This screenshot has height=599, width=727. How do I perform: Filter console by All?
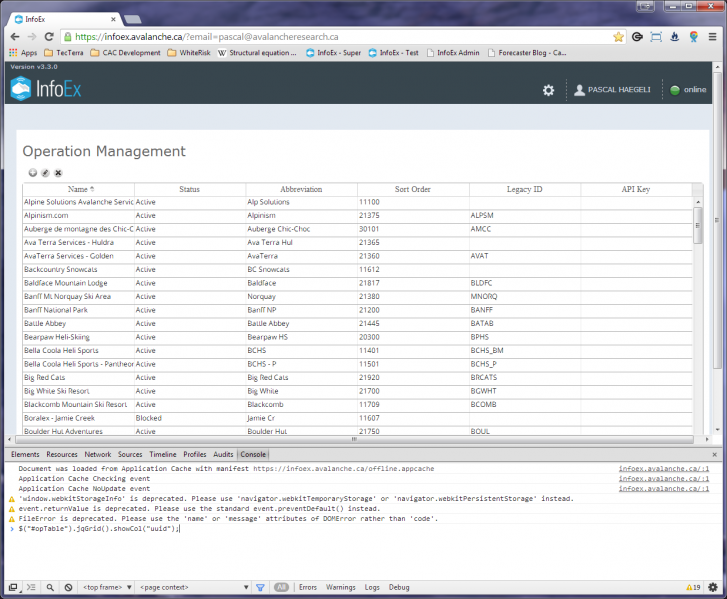[281, 587]
